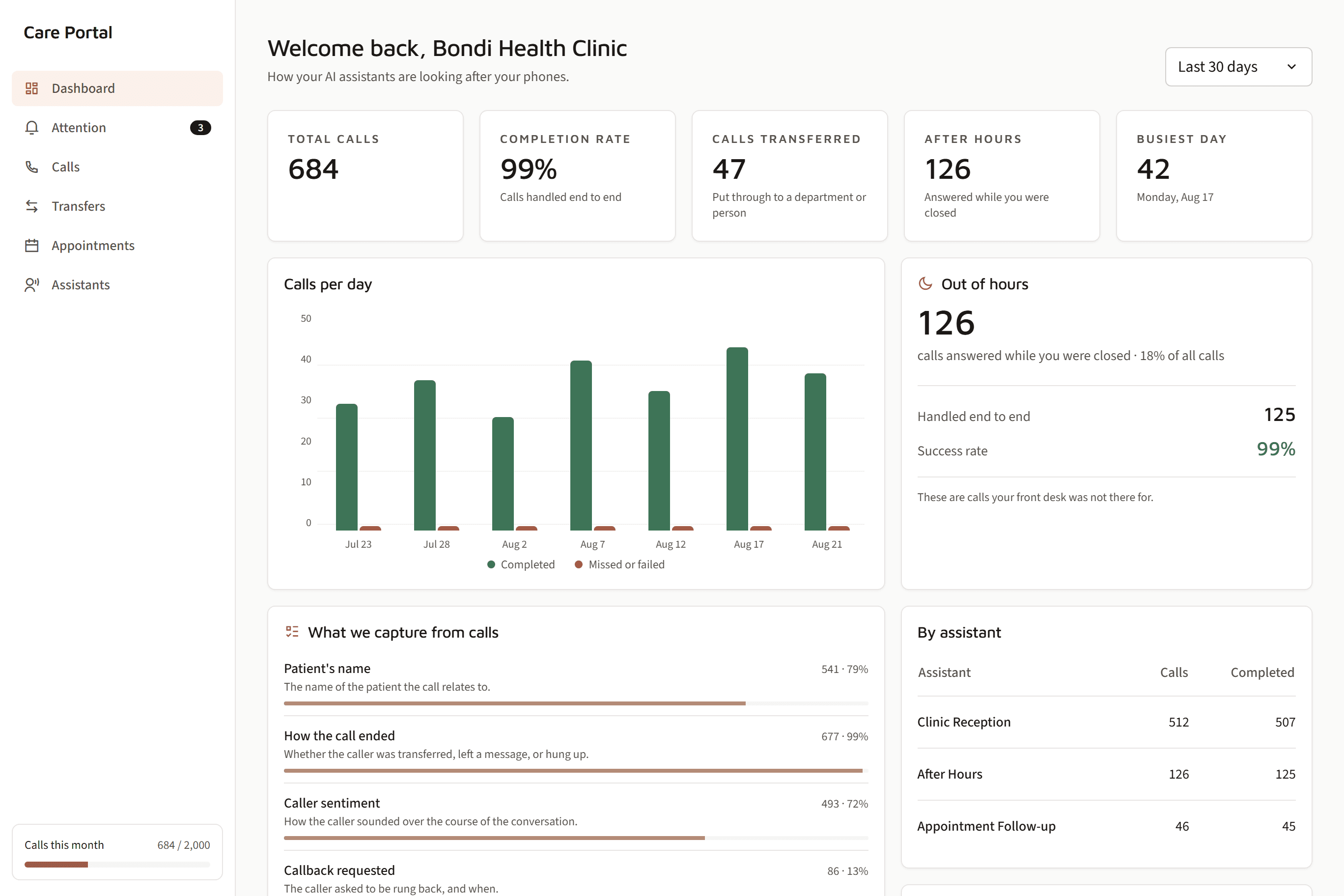Viewport: 1344px width, 896px height.
Task: Click the Jul 28 completed bar
Action: (x=424, y=455)
